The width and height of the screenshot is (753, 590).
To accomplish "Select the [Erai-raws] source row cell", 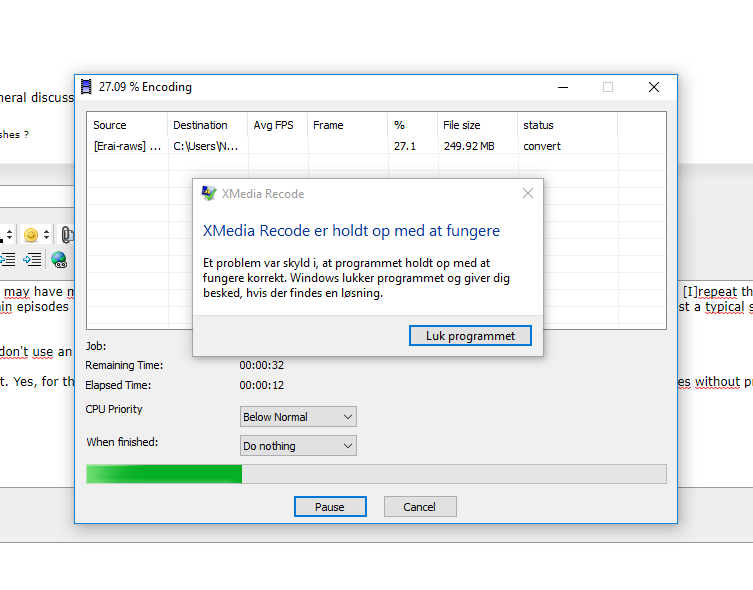I will coord(127,146).
